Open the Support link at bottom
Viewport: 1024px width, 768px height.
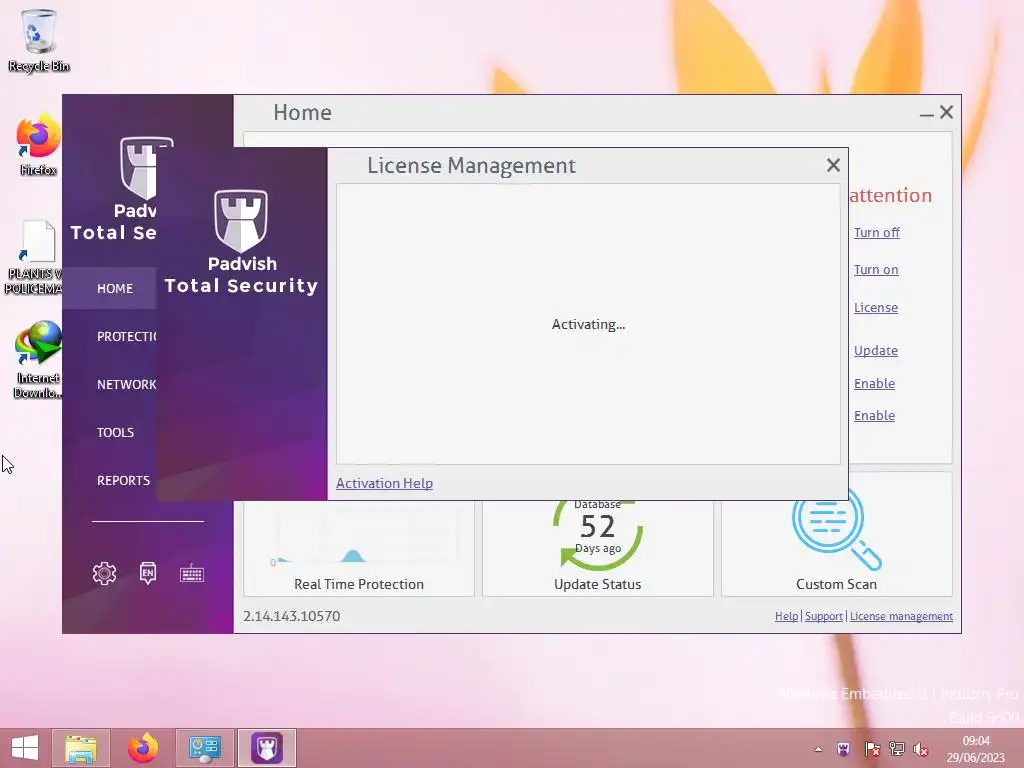[824, 616]
